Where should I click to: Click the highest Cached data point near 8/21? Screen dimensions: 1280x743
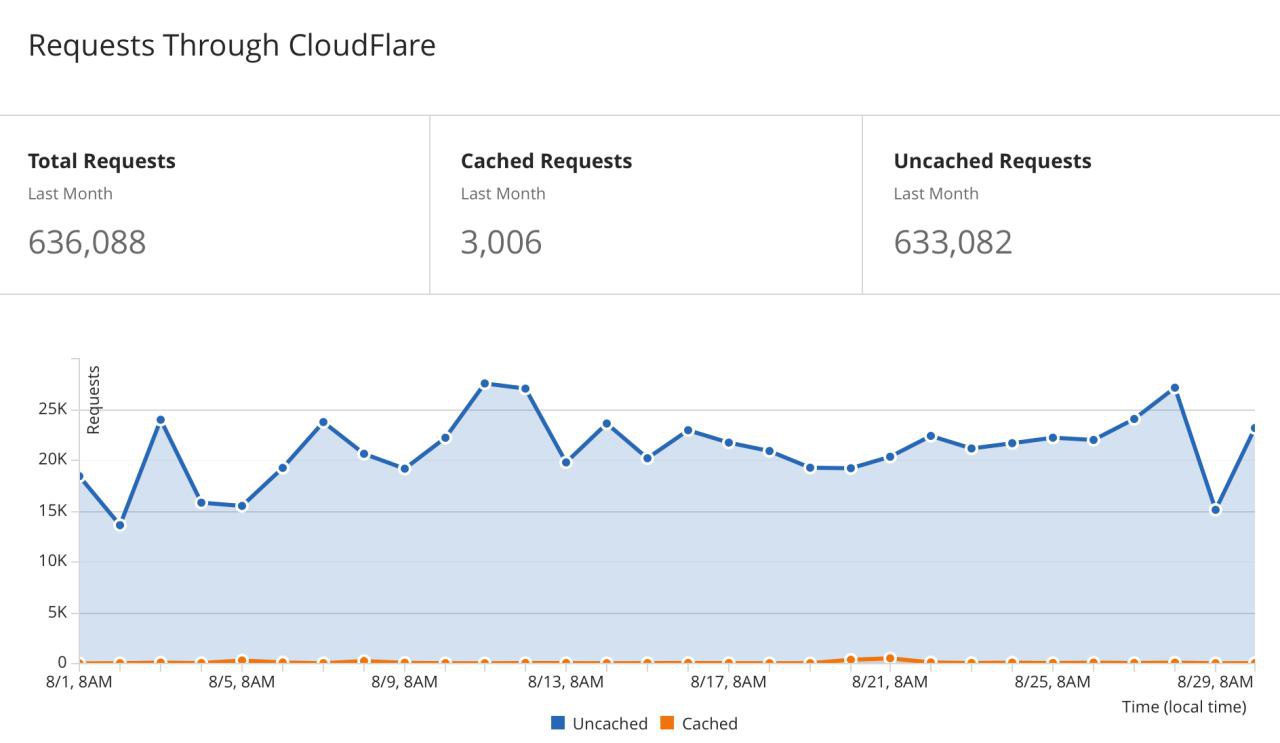(890, 658)
